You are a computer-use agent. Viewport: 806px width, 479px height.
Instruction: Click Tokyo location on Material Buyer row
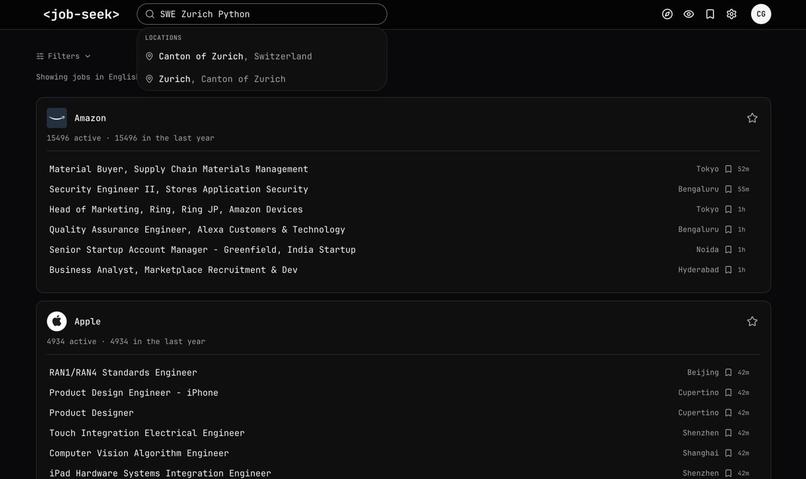point(707,169)
